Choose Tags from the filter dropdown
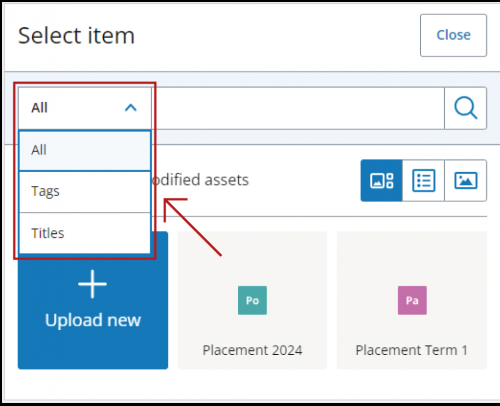Viewport: 500px width, 406px height. 85,192
